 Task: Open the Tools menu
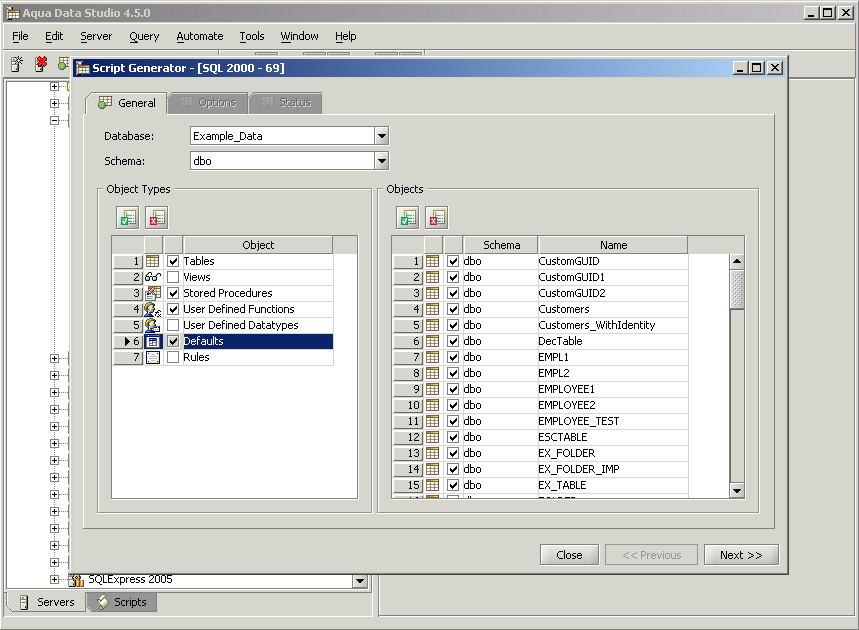pyautogui.click(x=251, y=36)
